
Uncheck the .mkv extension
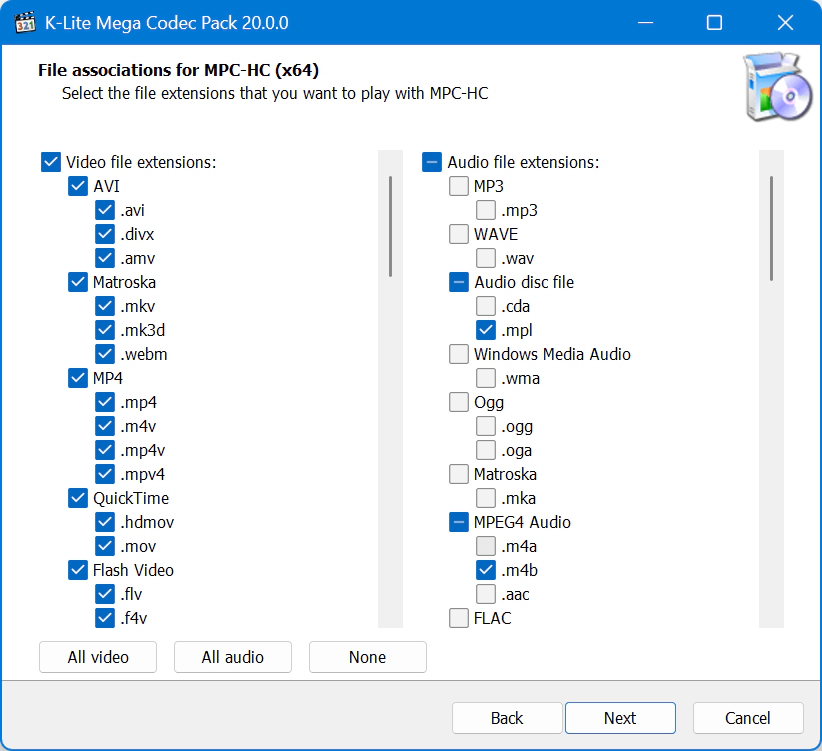tap(105, 306)
